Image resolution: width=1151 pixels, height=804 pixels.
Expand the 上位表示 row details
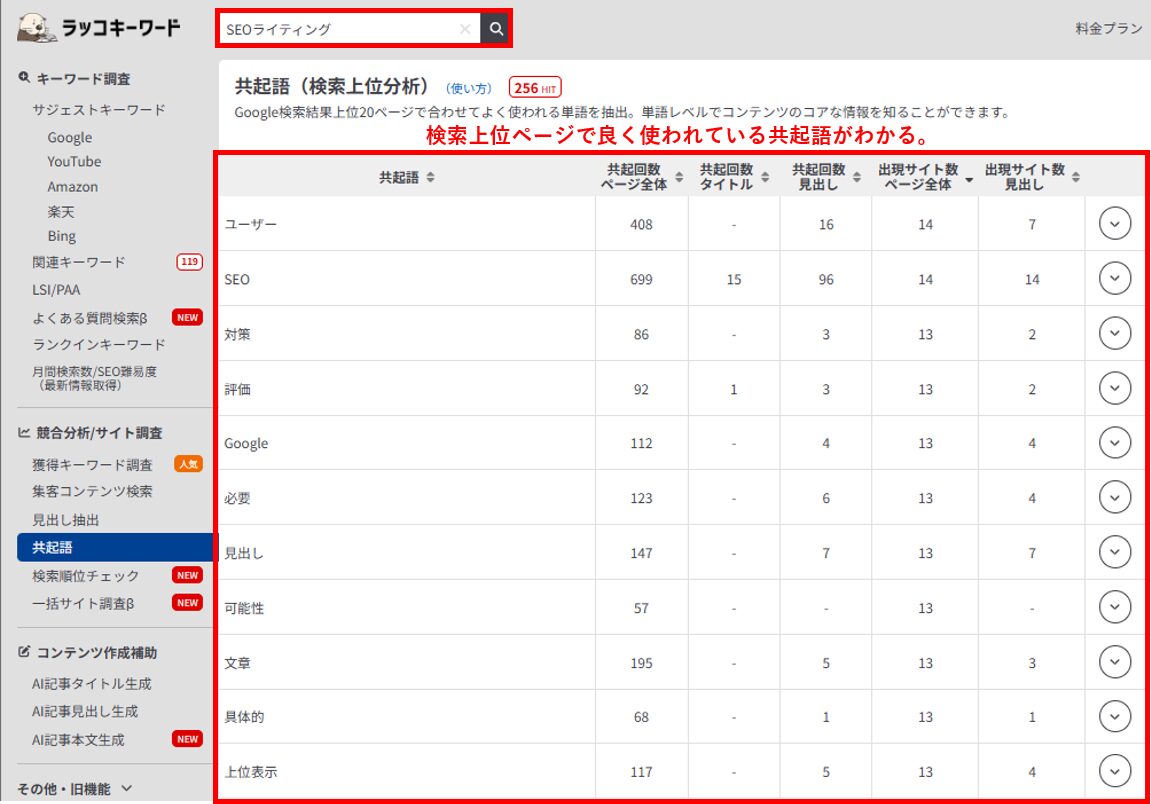[x=1114, y=772]
